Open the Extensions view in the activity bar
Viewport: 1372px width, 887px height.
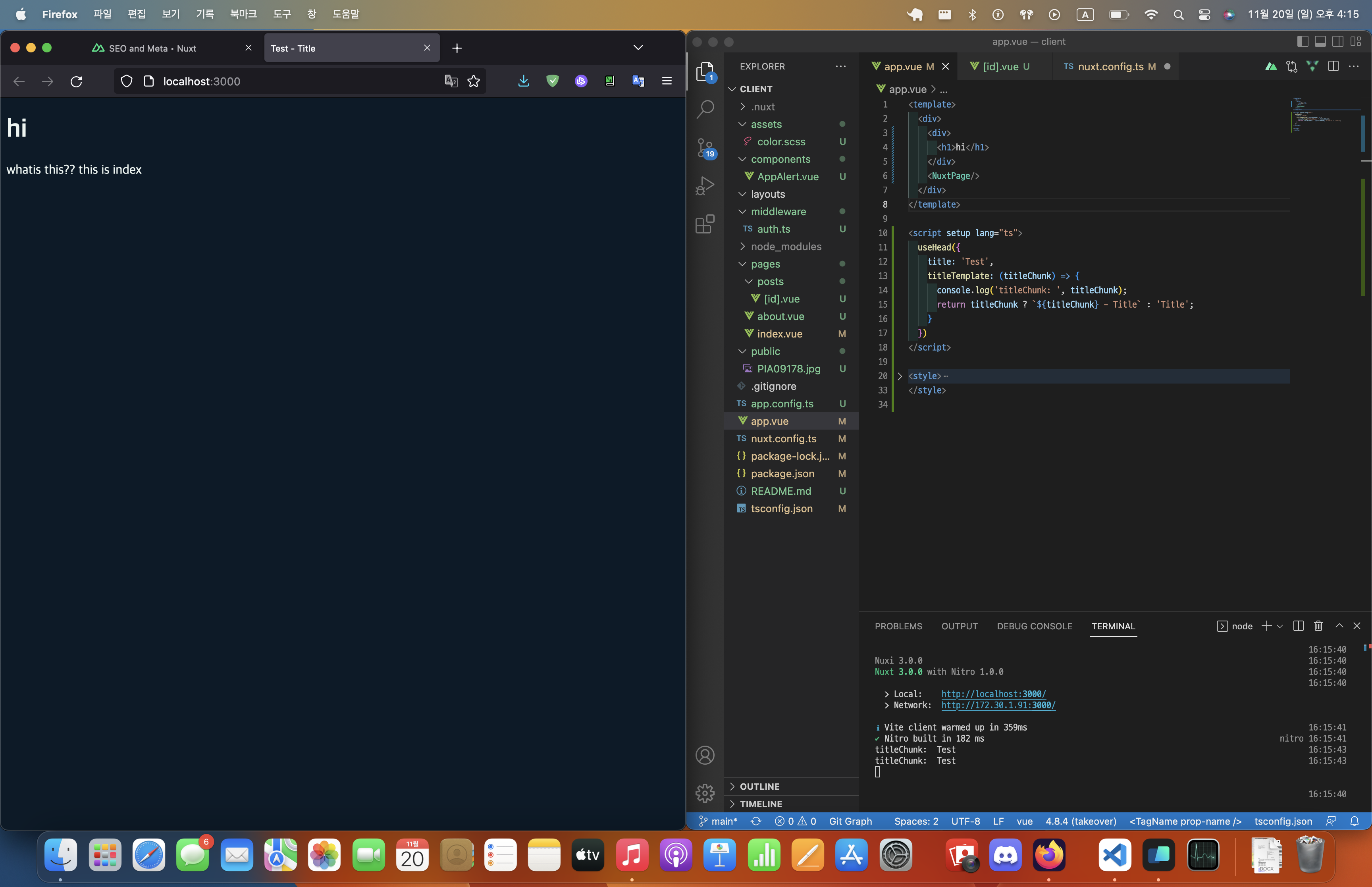[705, 224]
